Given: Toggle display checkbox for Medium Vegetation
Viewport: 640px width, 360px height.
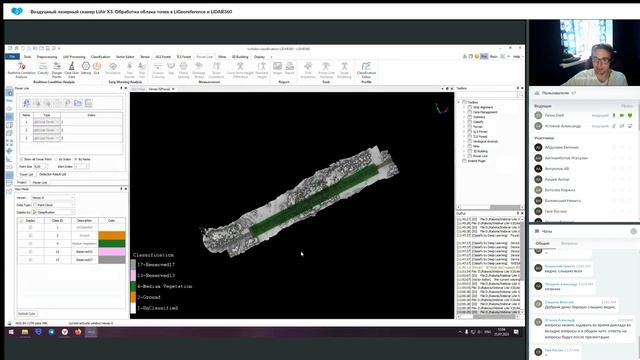Looking at the screenshot, I should tap(30, 244).
